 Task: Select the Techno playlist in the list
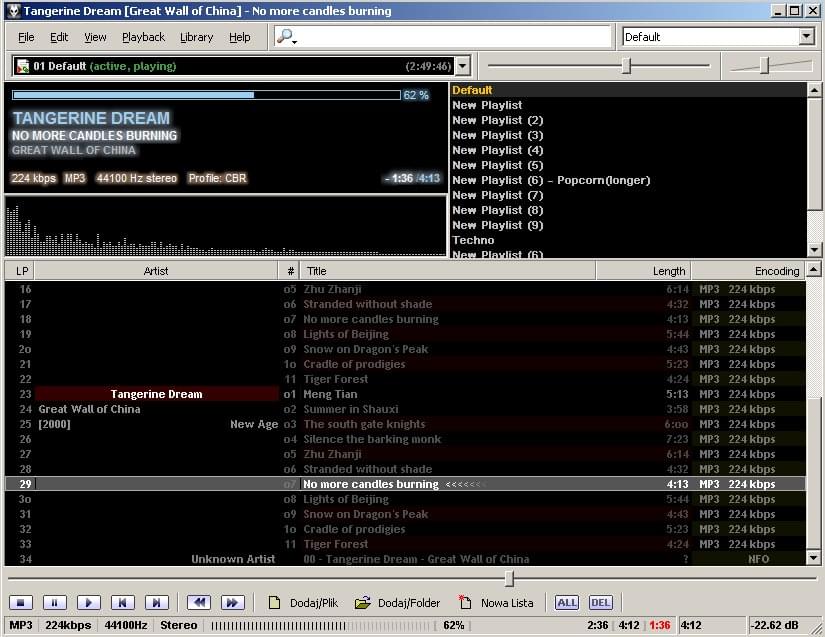(473, 240)
